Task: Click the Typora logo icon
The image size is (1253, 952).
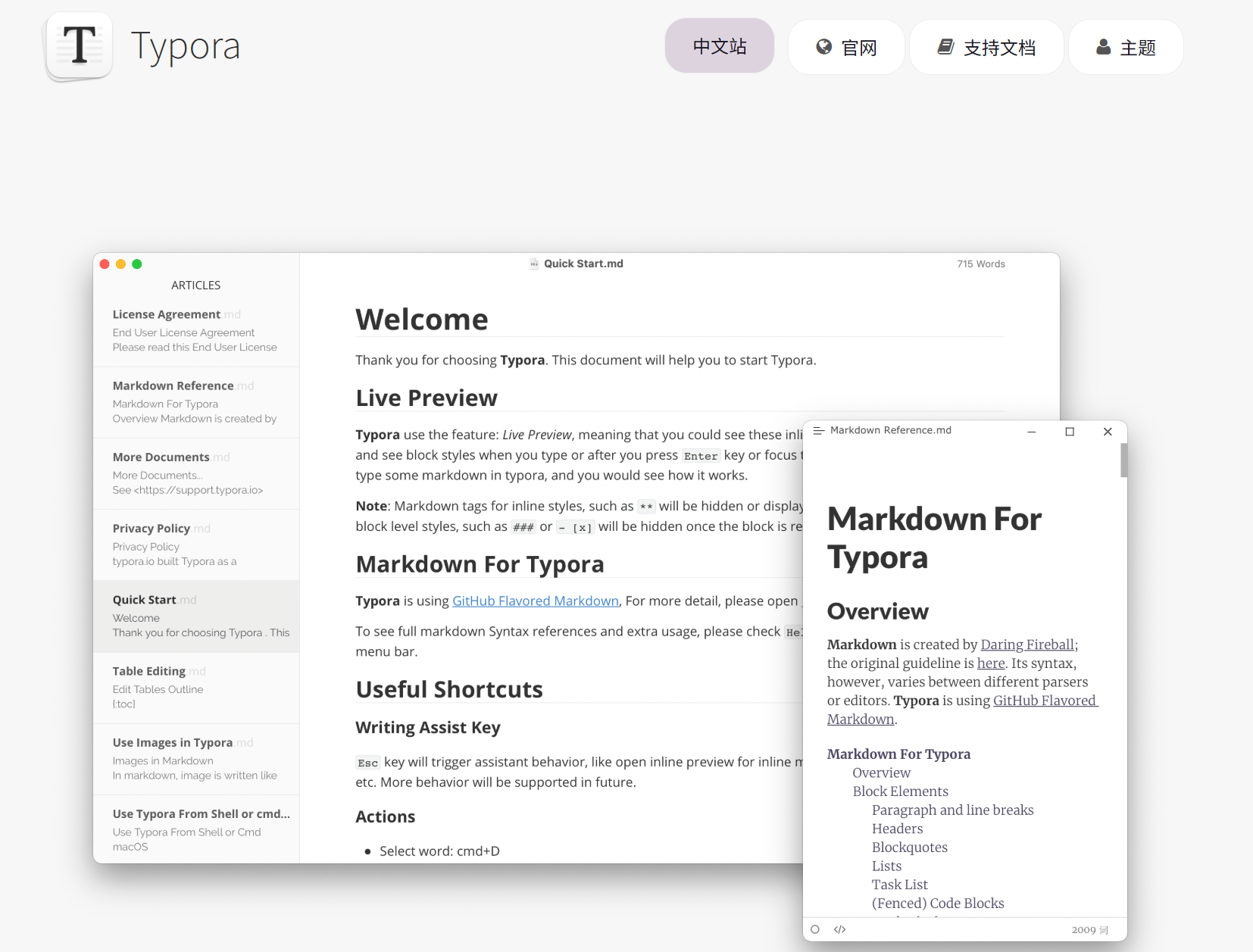Action: click(x=80, y=45)
